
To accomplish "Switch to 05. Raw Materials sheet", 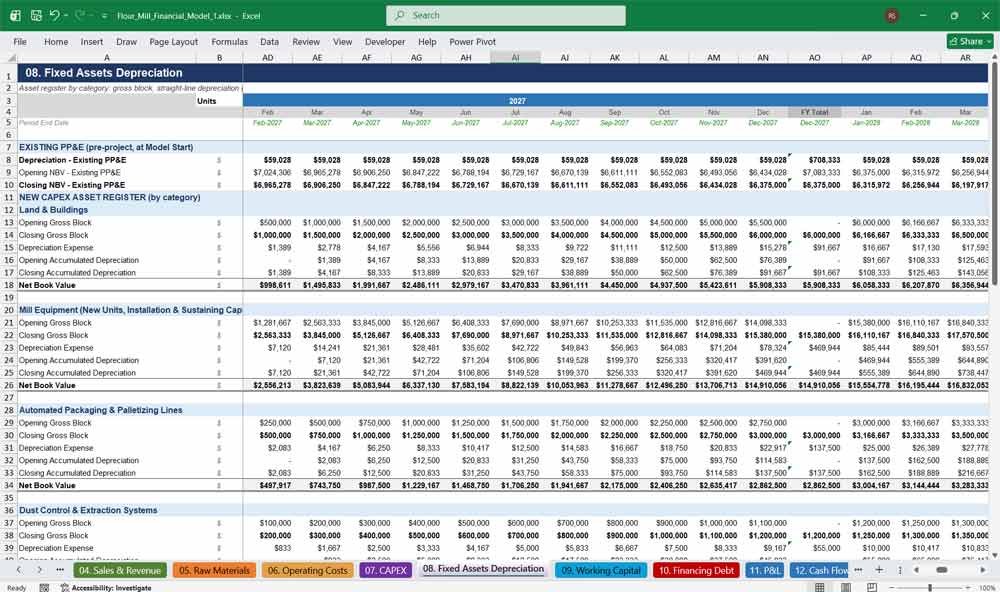I will pos(214,570).
